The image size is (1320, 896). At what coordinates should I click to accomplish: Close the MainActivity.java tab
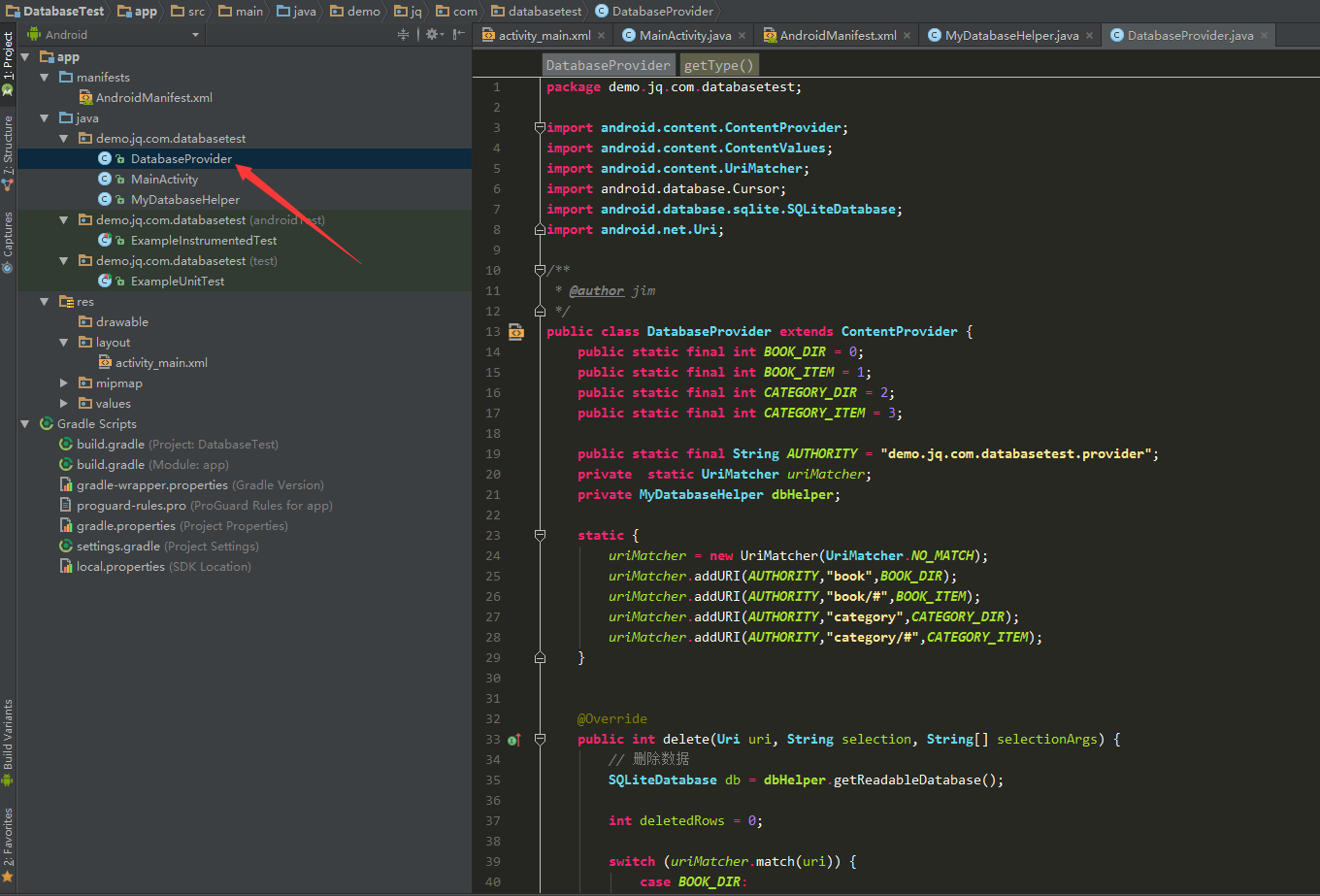[x=742, y=36]
